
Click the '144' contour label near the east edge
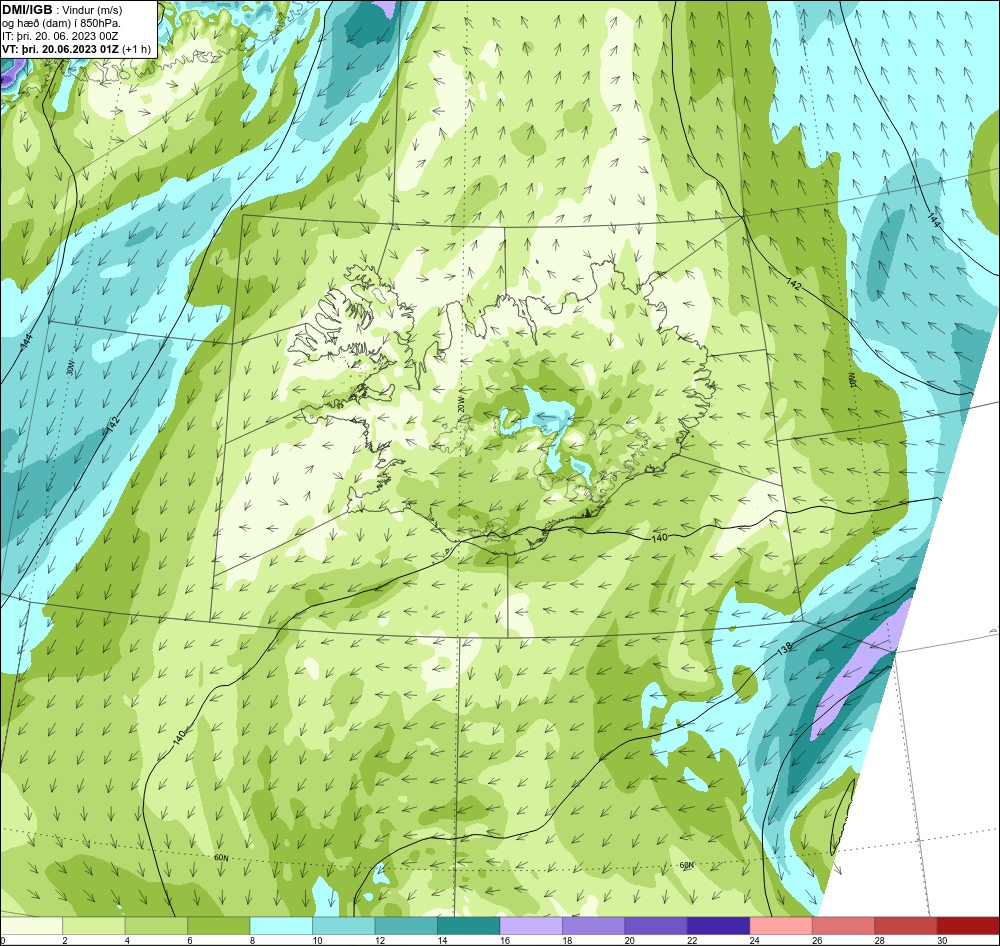933,220
